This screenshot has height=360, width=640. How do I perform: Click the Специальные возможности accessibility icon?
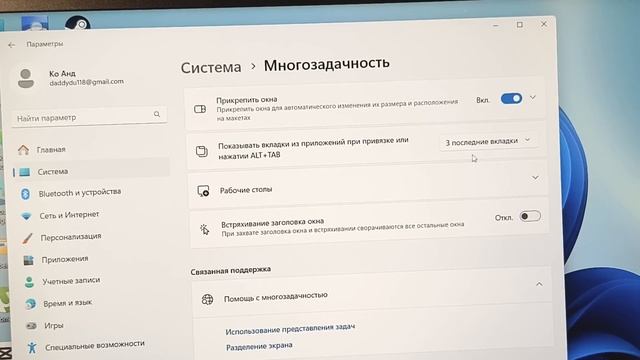(x=32, y=347)
